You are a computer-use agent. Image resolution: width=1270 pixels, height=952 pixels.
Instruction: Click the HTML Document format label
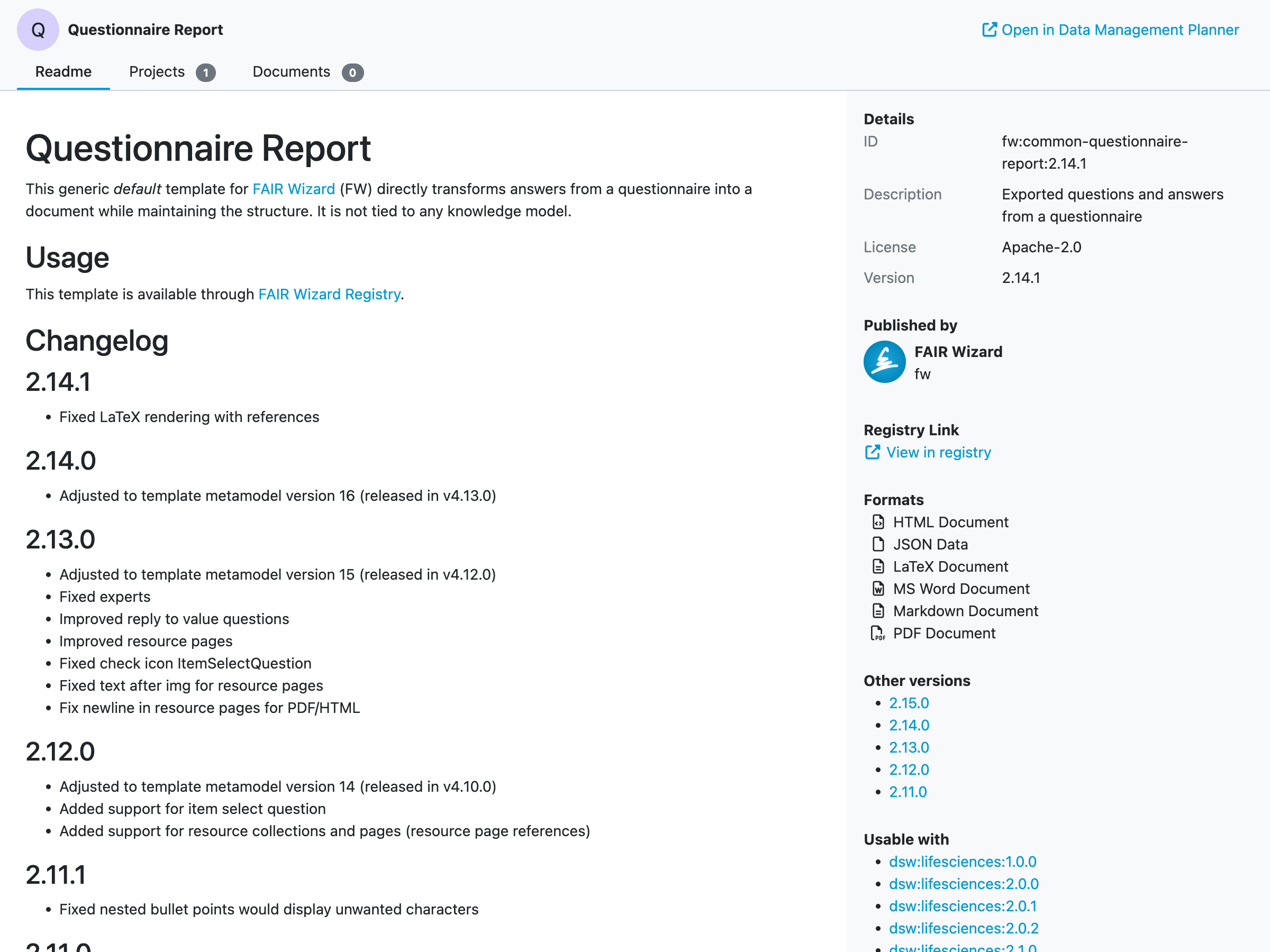[x=951, y=522]
